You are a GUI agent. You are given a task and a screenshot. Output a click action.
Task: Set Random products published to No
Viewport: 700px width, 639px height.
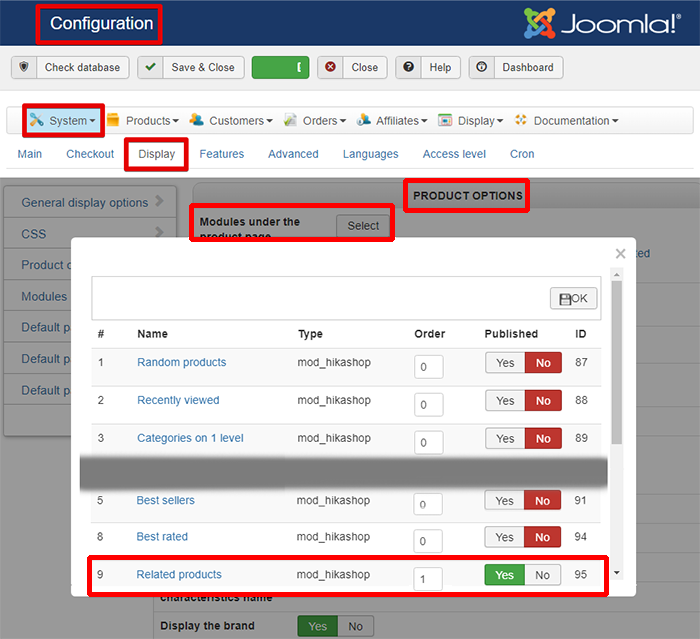(543, 363)
